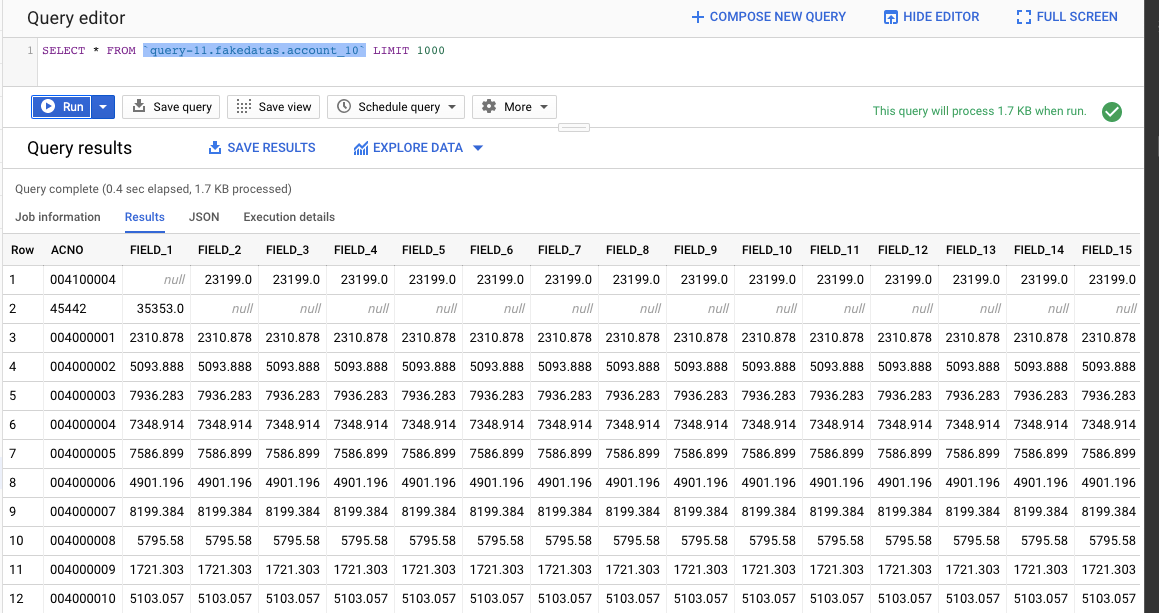
Task: Click inside the SQL query text line
Action: (243, 50)
